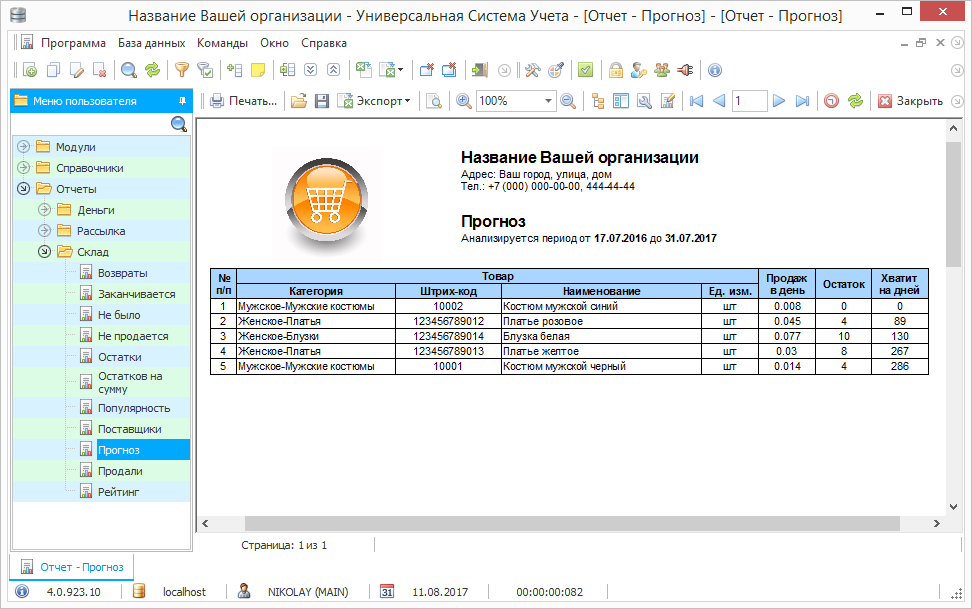Expand the Модули tree node
This screenshot has height=609, width=972.
coord(24,147)
